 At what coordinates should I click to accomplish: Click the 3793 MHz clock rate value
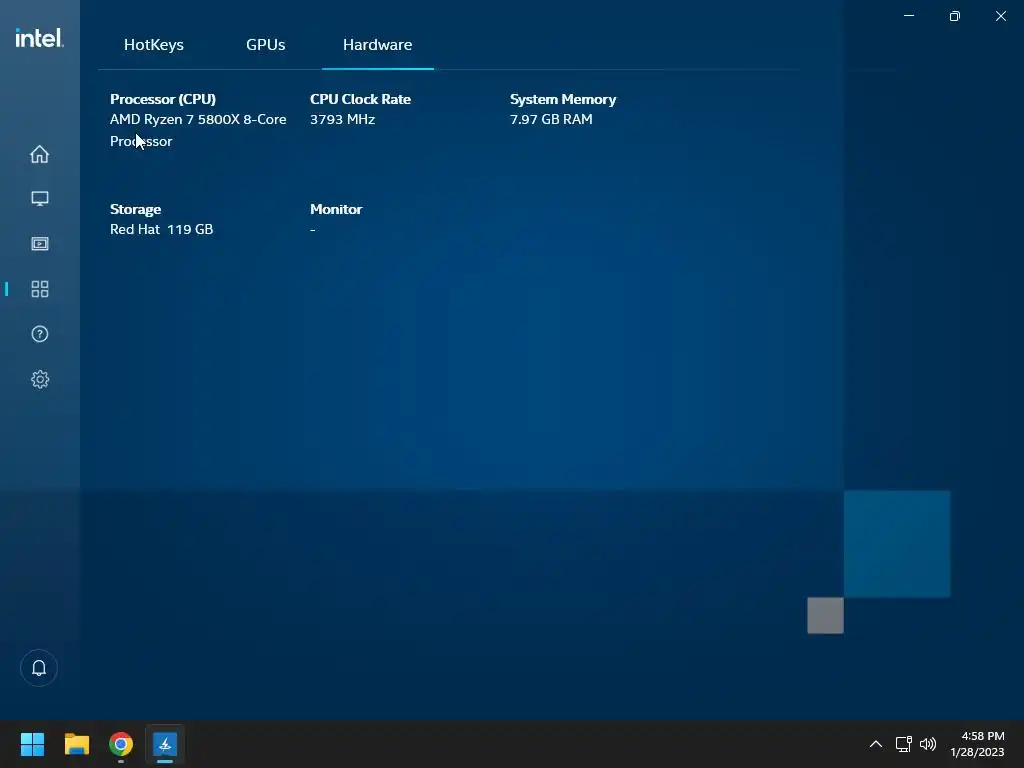(x=342, y=120)
